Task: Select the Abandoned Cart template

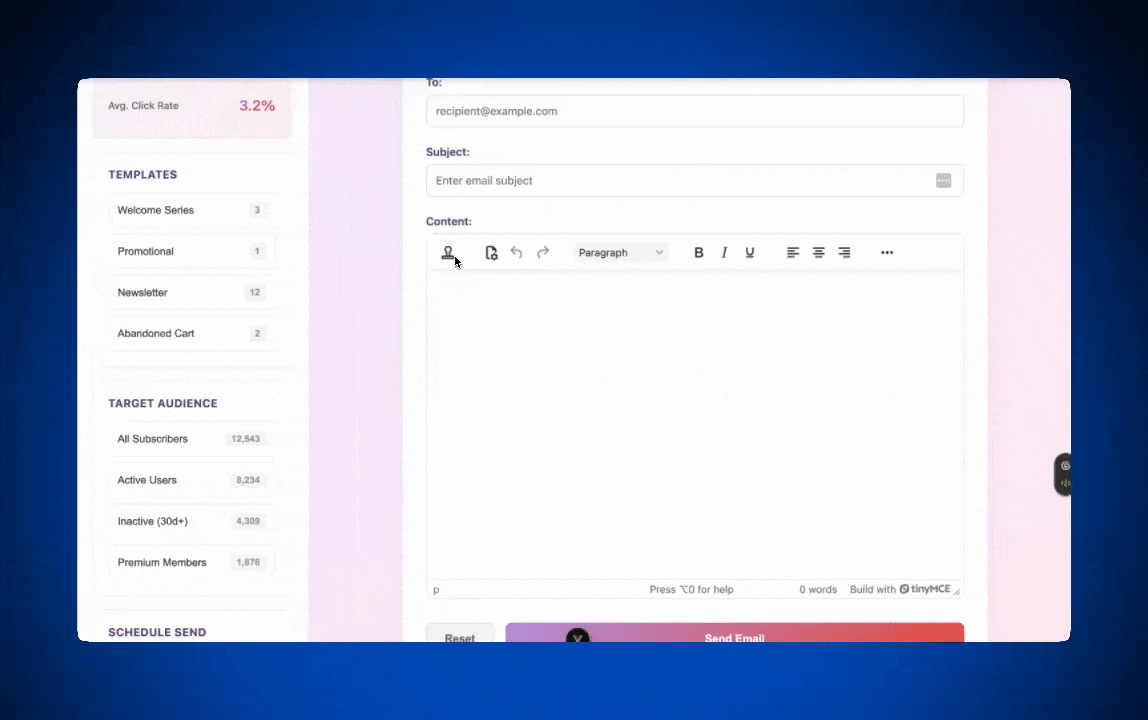Action: pos(193,333)
